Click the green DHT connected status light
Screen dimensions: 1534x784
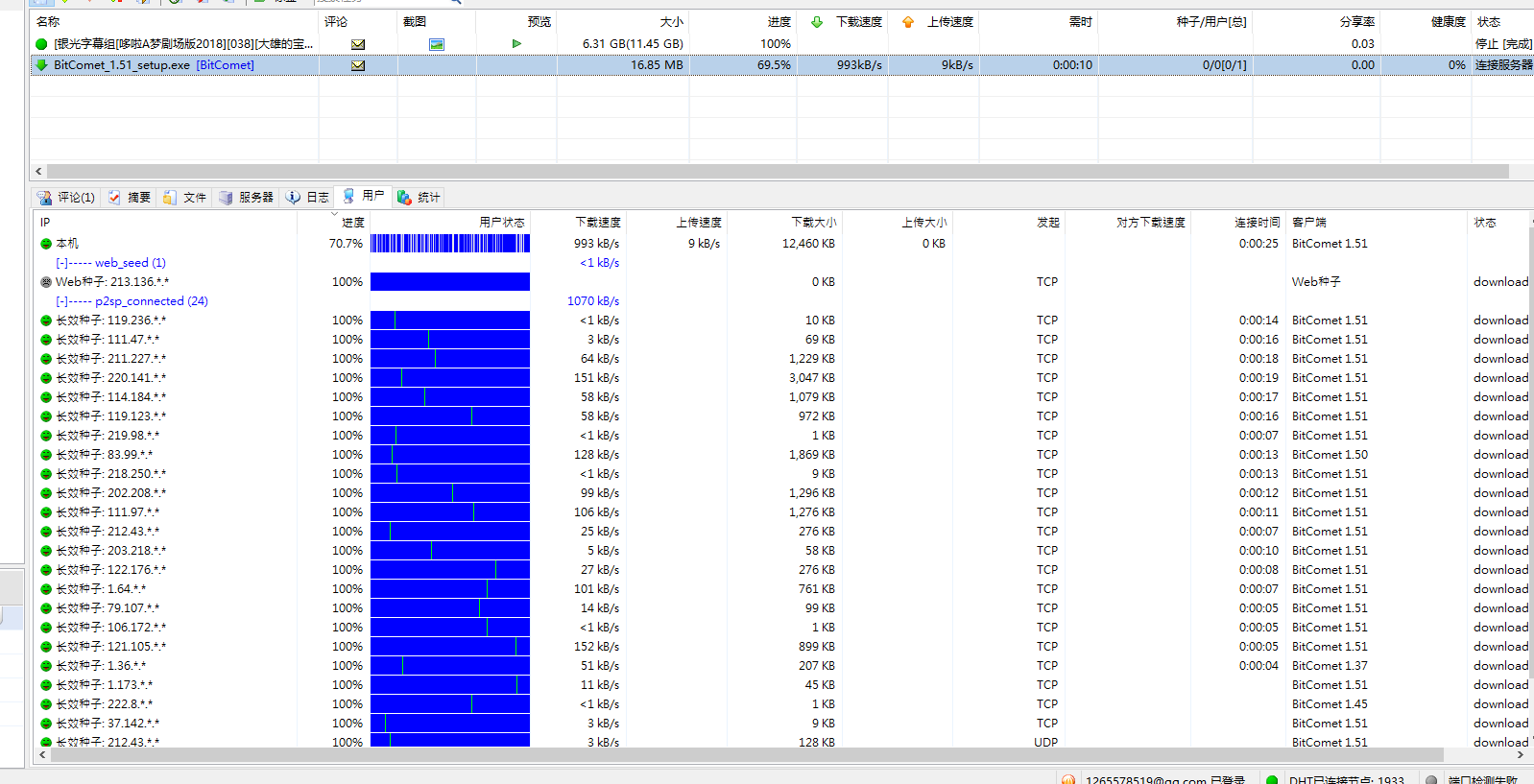click(x=1272, y=780)
